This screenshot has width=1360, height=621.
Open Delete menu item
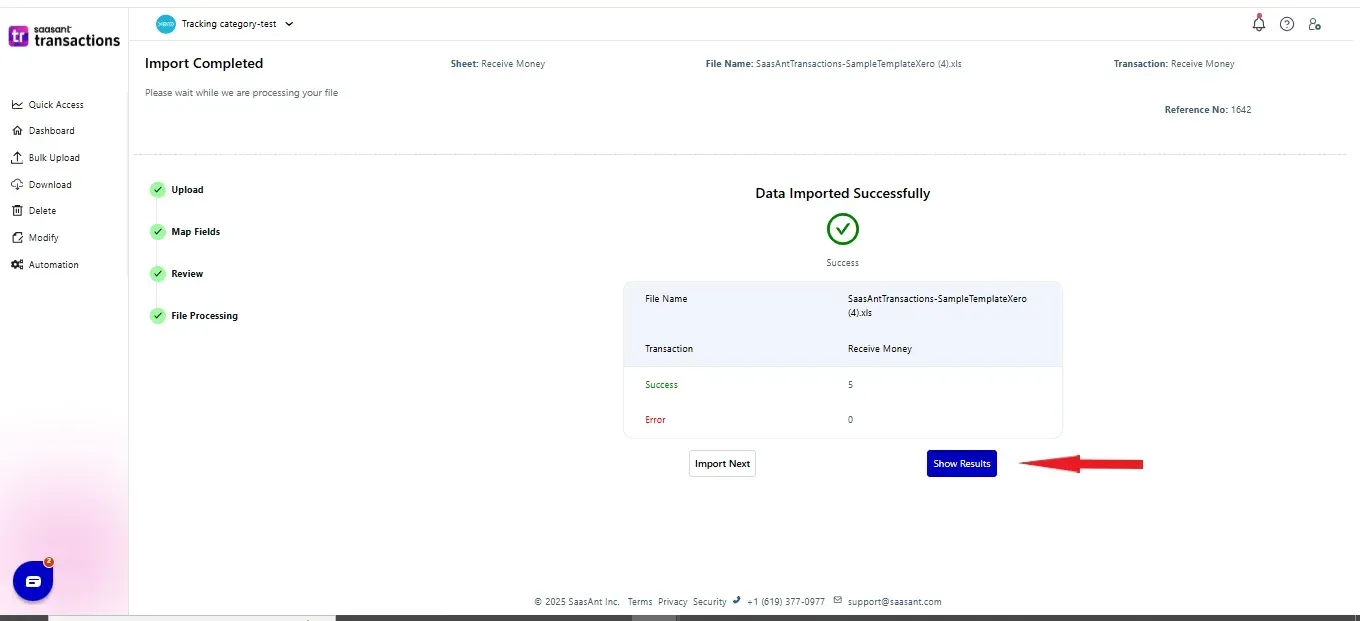[x=42, y=211]
